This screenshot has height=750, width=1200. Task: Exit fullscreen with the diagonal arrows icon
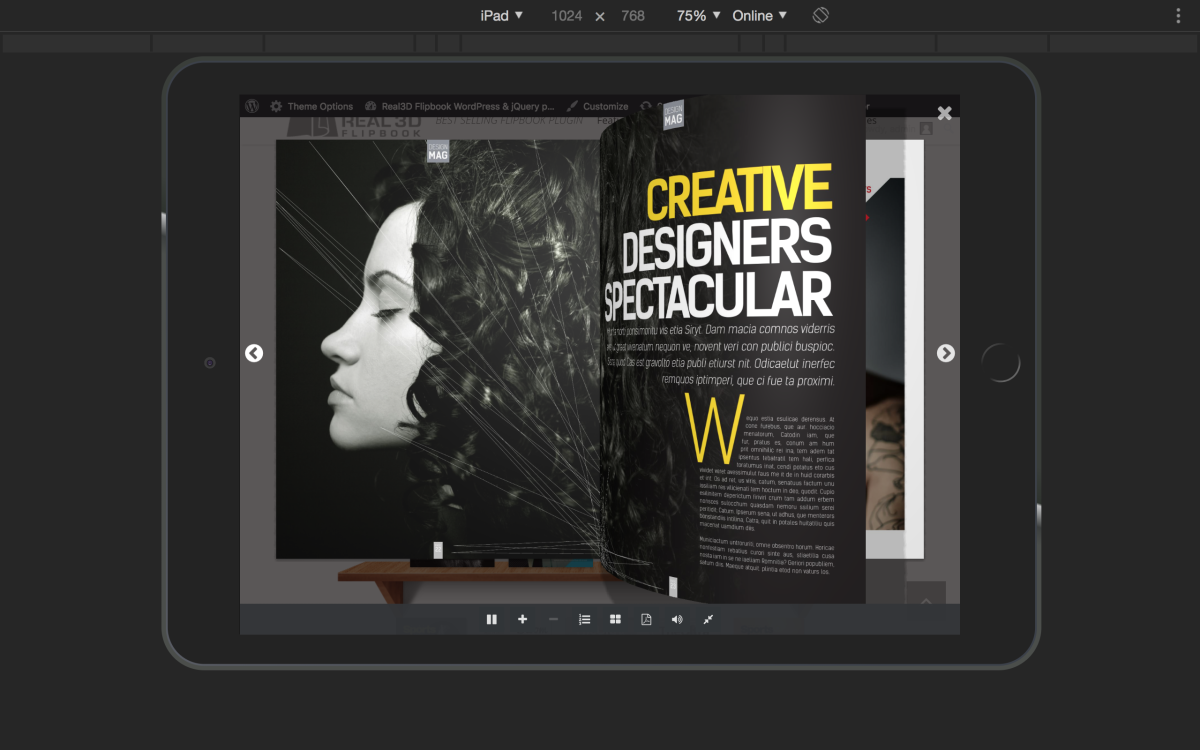pos(707,619)
